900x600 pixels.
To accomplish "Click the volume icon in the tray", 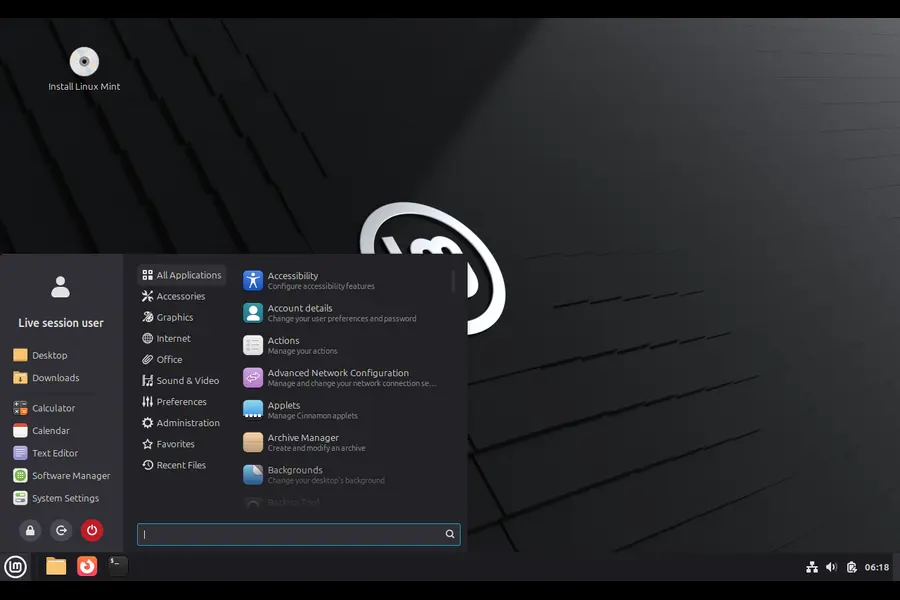I will click(x=831, y=566).
